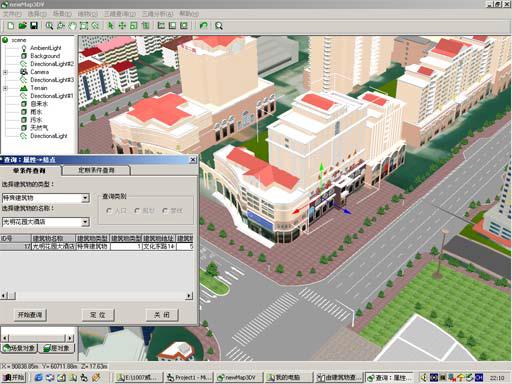512x384 pixels.
Task: Click the results table scrollbar right arrow
Action: [189, 295]
